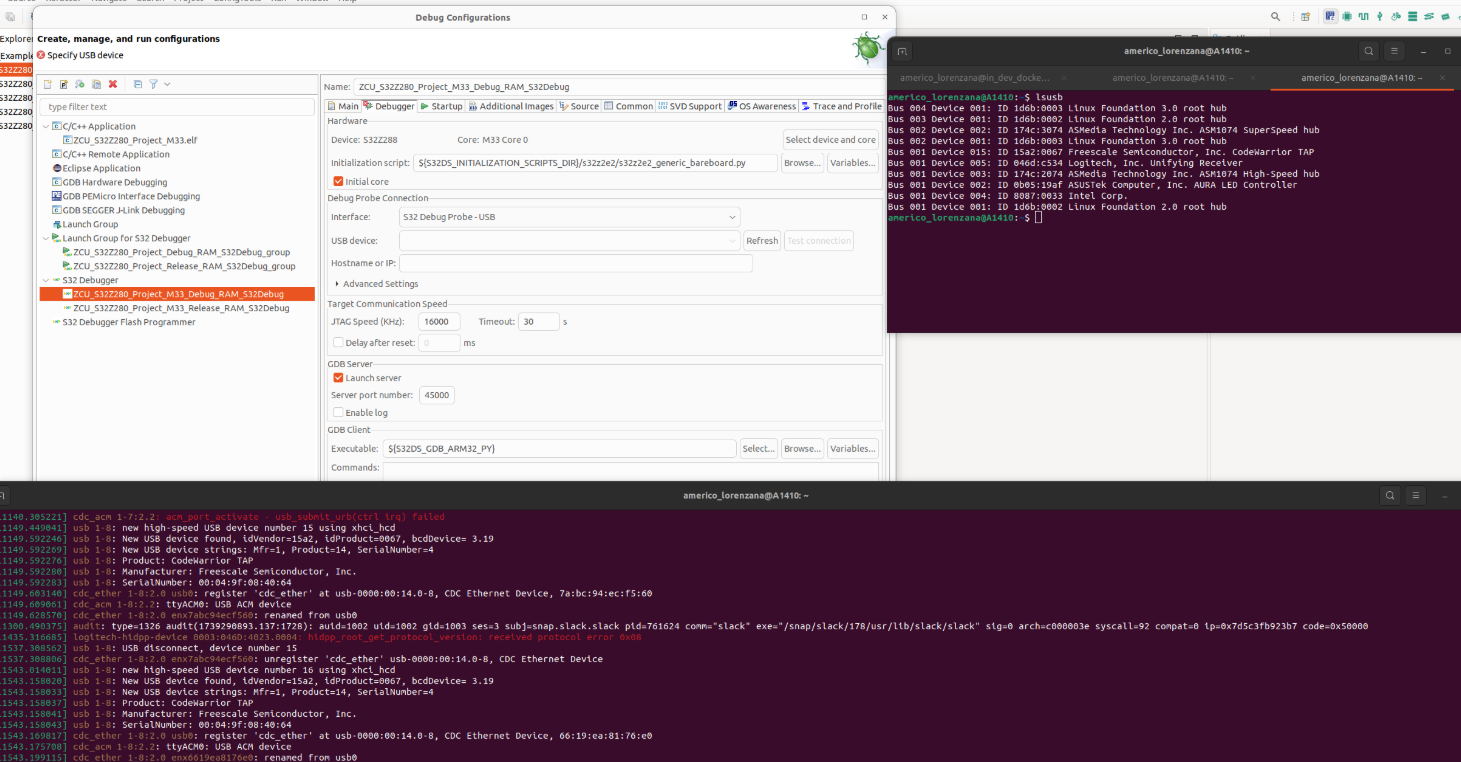Open the terminal hamburger menu
Screen dimensions: 1461x762
(x=1396, y=50)
